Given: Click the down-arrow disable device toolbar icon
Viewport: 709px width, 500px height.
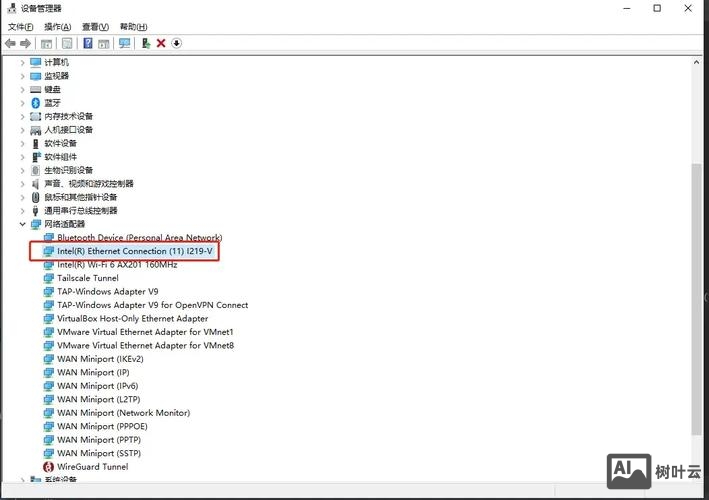Looking at the screenshot, I should pyautogui.click(x=176, y=43).
